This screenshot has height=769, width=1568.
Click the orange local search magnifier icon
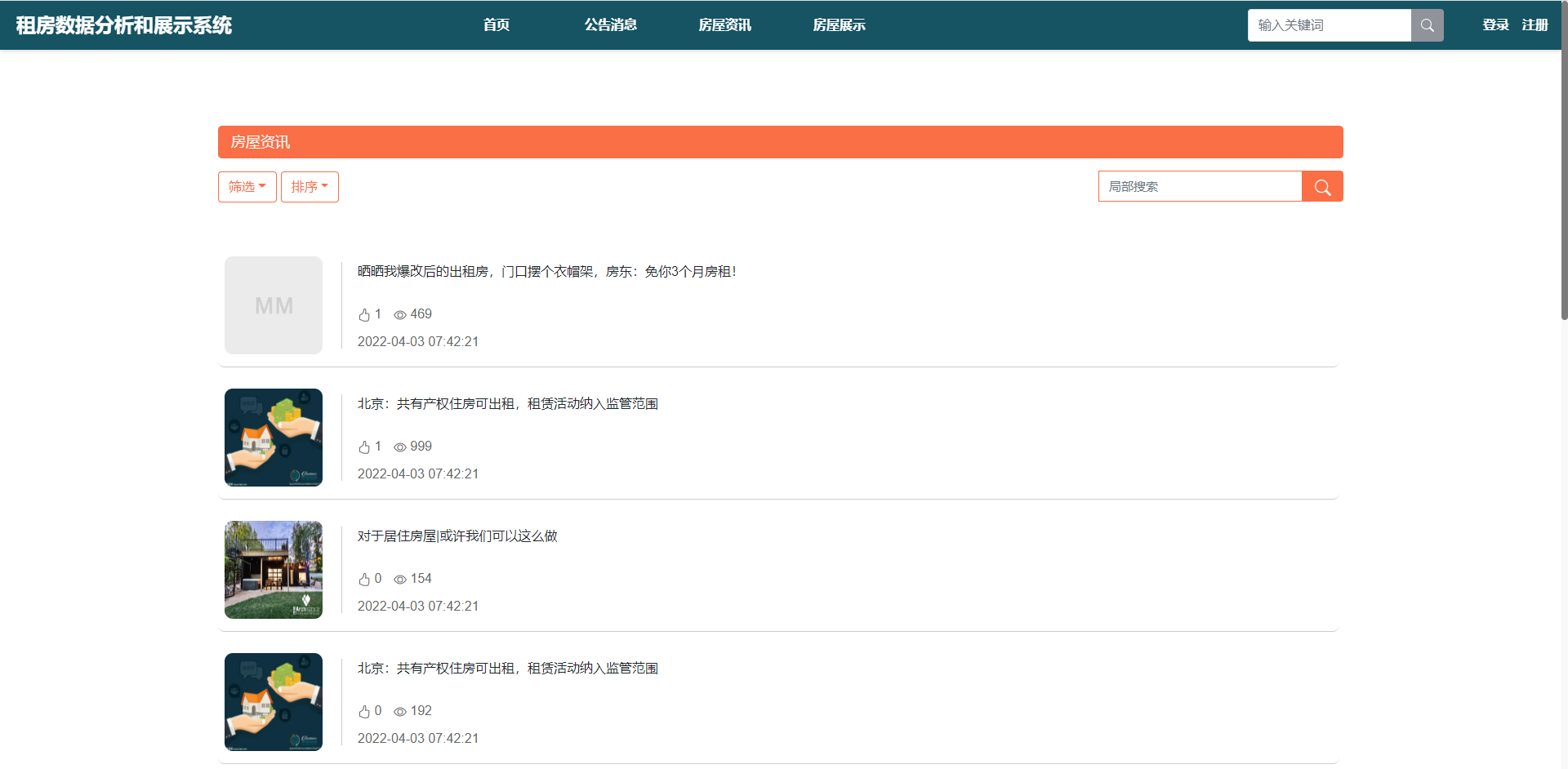1322,186
